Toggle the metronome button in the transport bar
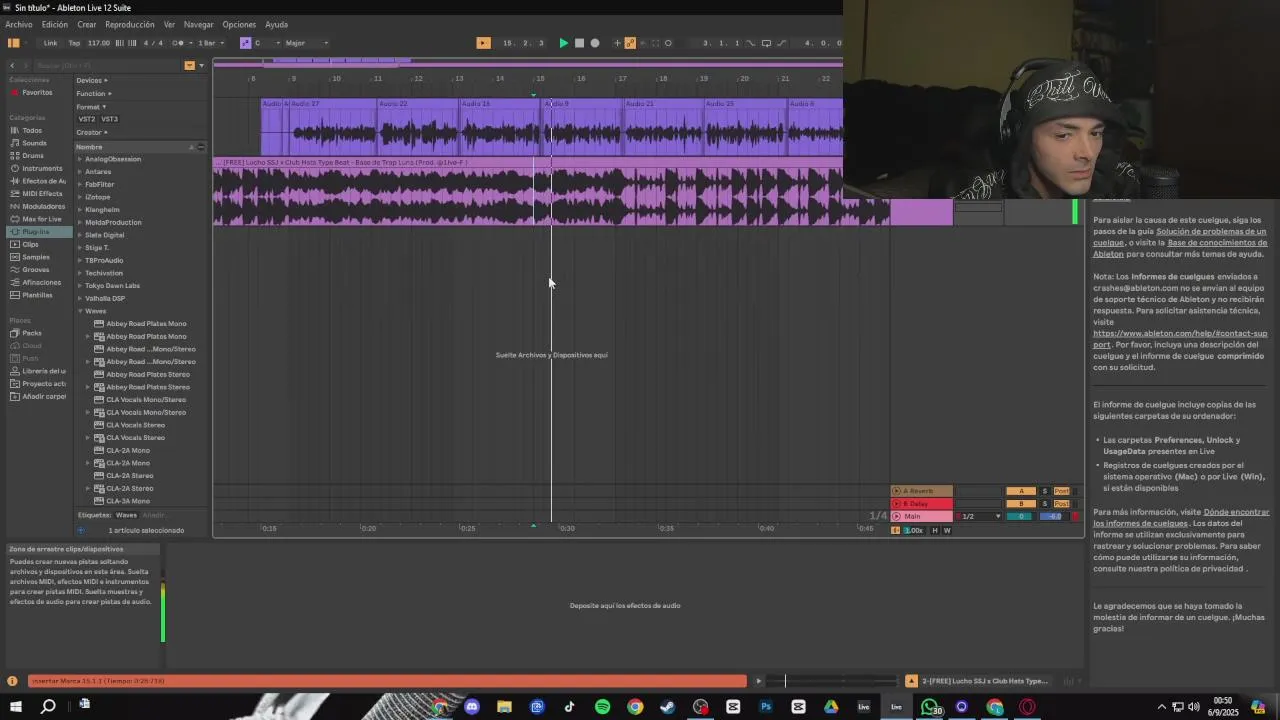Image resolution: width=1280 pixels, height=720 pixels. (179, 43)
